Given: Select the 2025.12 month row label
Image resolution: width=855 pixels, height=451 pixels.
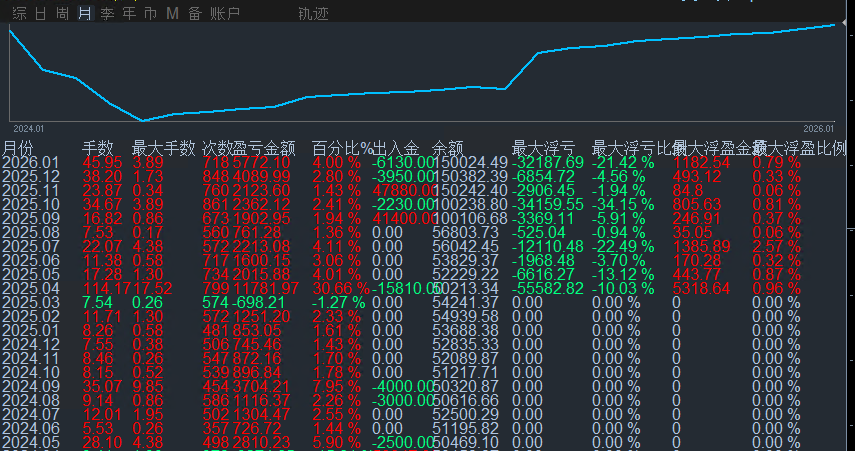Looking at the screenshot, I should click(x=31, y=177).
